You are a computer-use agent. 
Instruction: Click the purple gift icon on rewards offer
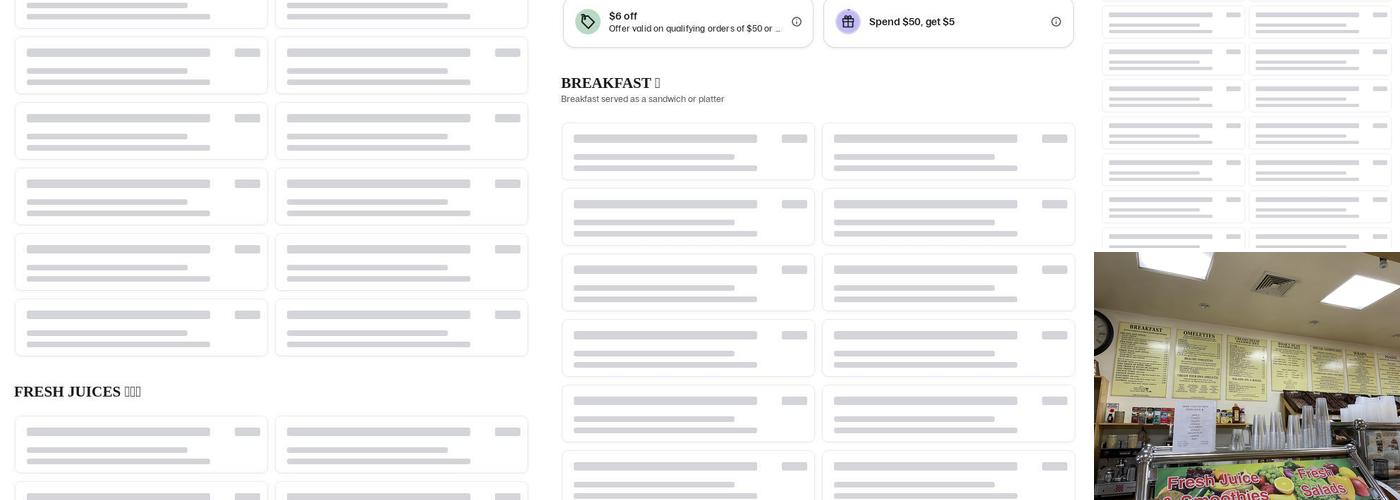848,21
